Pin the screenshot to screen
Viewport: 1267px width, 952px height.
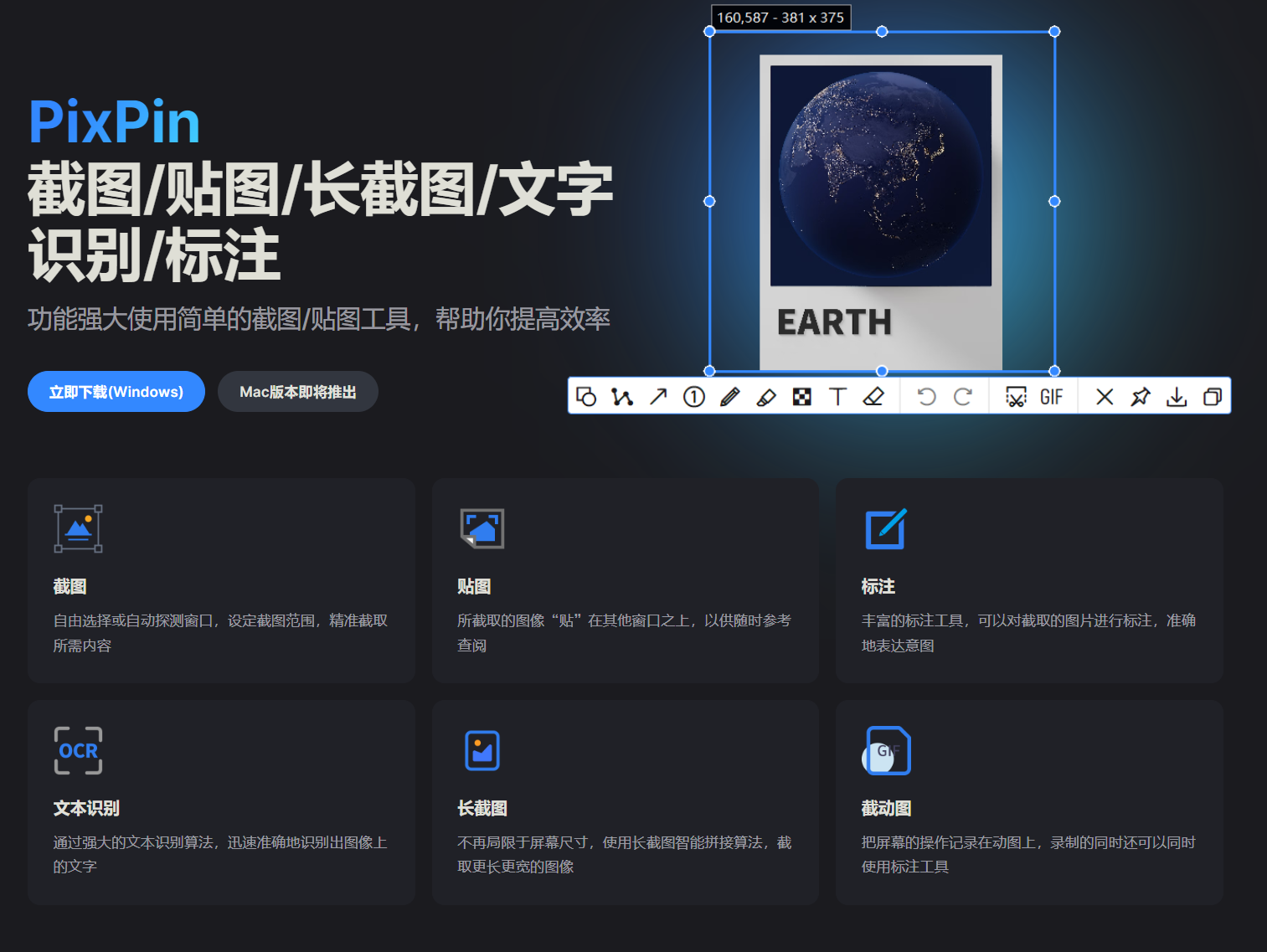[1141, 397]
